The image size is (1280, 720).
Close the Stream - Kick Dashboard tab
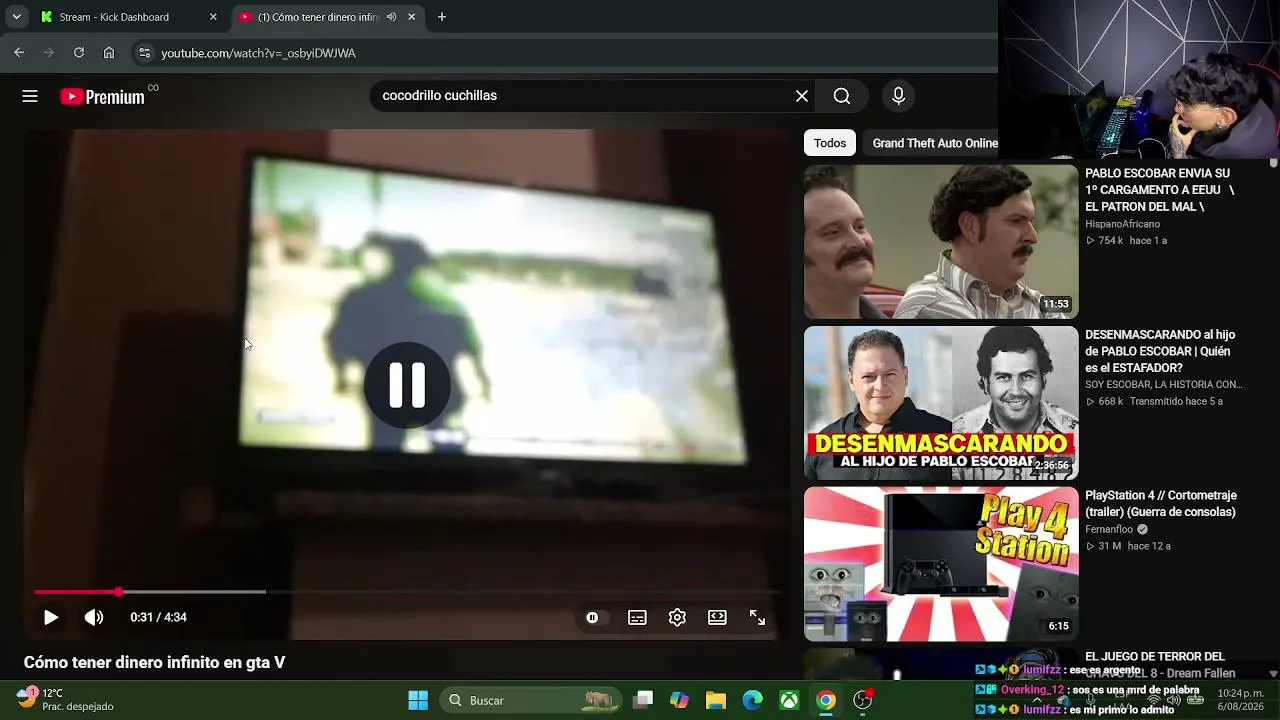(213, 17)
